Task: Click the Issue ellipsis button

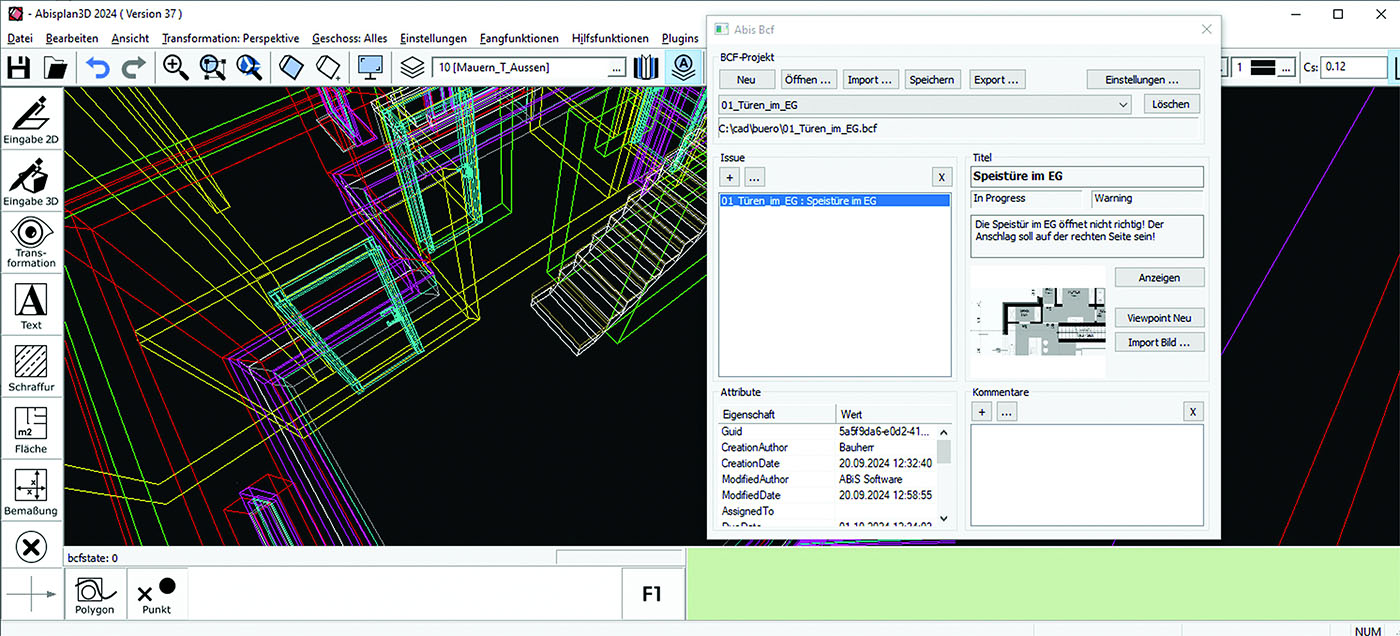Action: (755, 177)
